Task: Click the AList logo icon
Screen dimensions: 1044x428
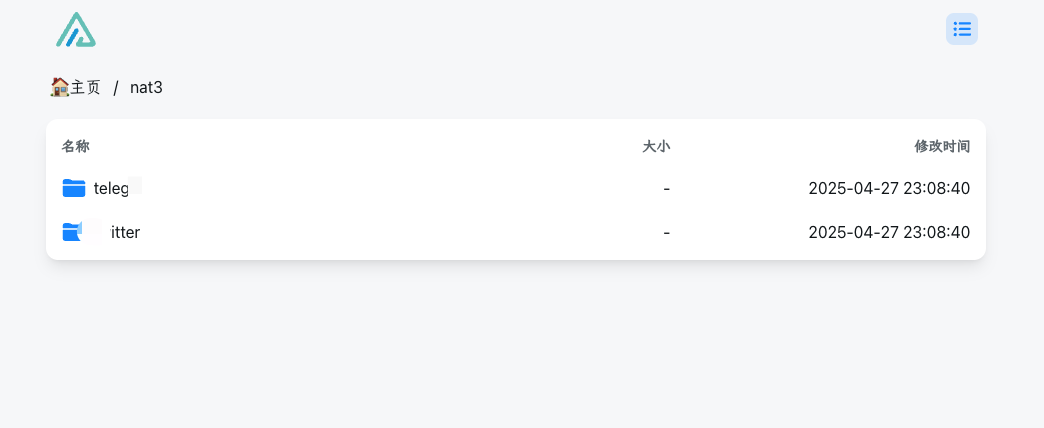Action: (76, 30)
